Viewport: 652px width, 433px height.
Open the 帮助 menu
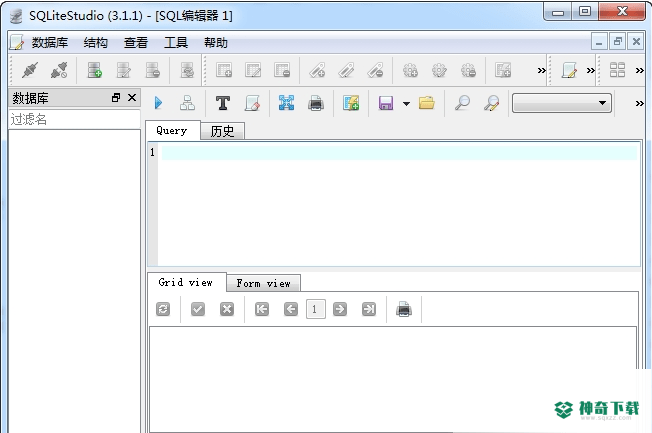click(x=216, y=42)
